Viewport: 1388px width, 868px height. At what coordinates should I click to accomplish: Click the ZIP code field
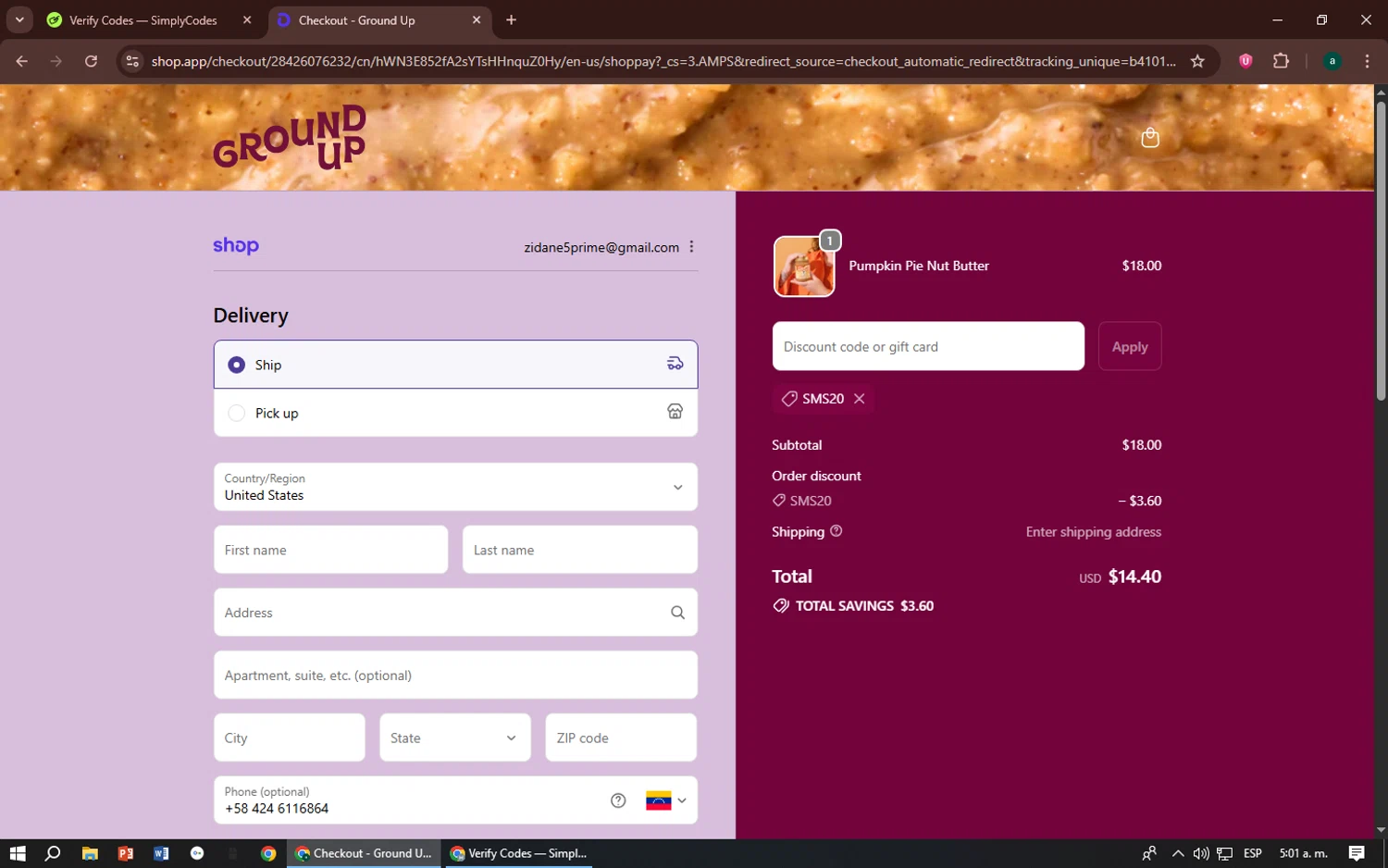[621, 738]
